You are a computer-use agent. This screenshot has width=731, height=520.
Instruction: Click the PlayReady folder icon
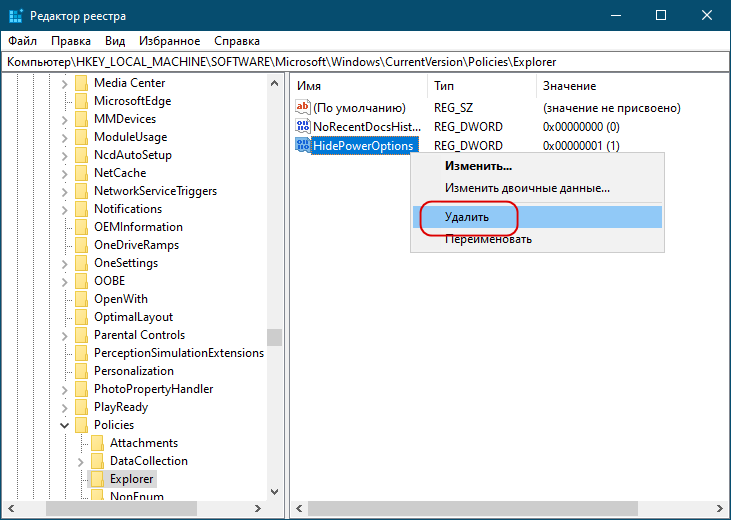point(81,407)
